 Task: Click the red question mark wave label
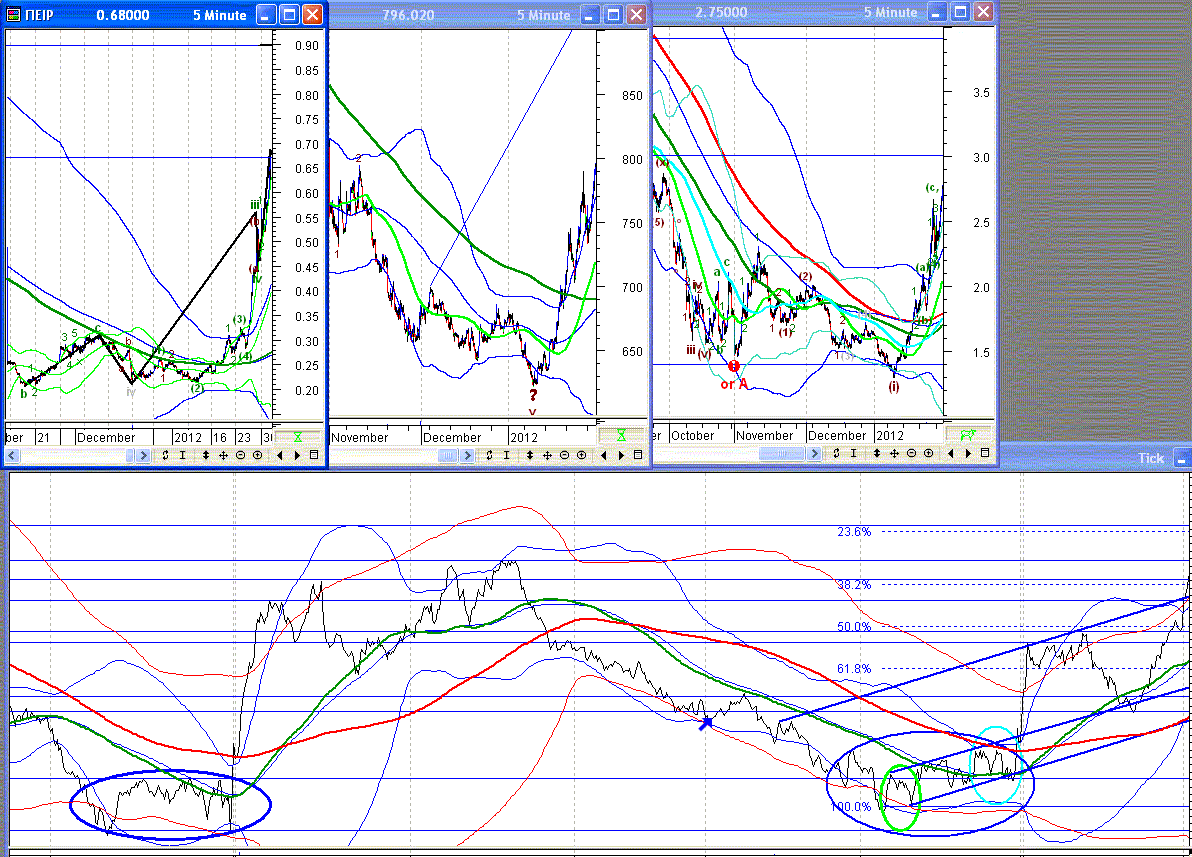533,395
